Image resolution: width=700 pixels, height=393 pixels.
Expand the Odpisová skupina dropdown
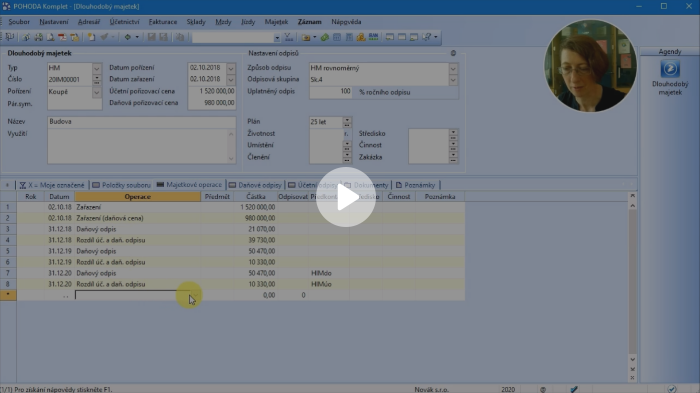pyautogui.click(x=453, y=80)
